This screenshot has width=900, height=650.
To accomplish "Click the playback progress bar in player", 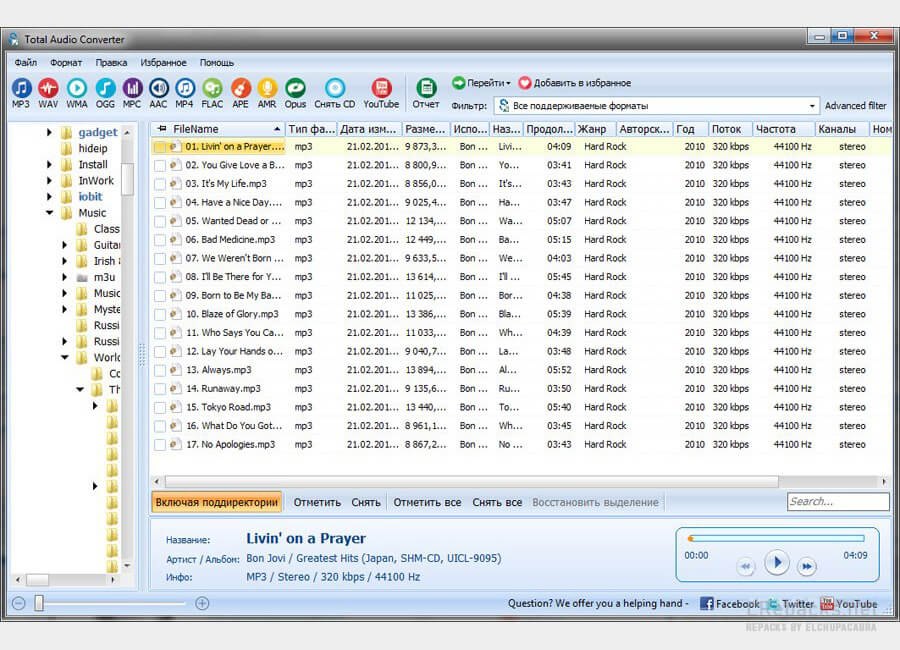I will pyautogui.click(x=776, y=539).
